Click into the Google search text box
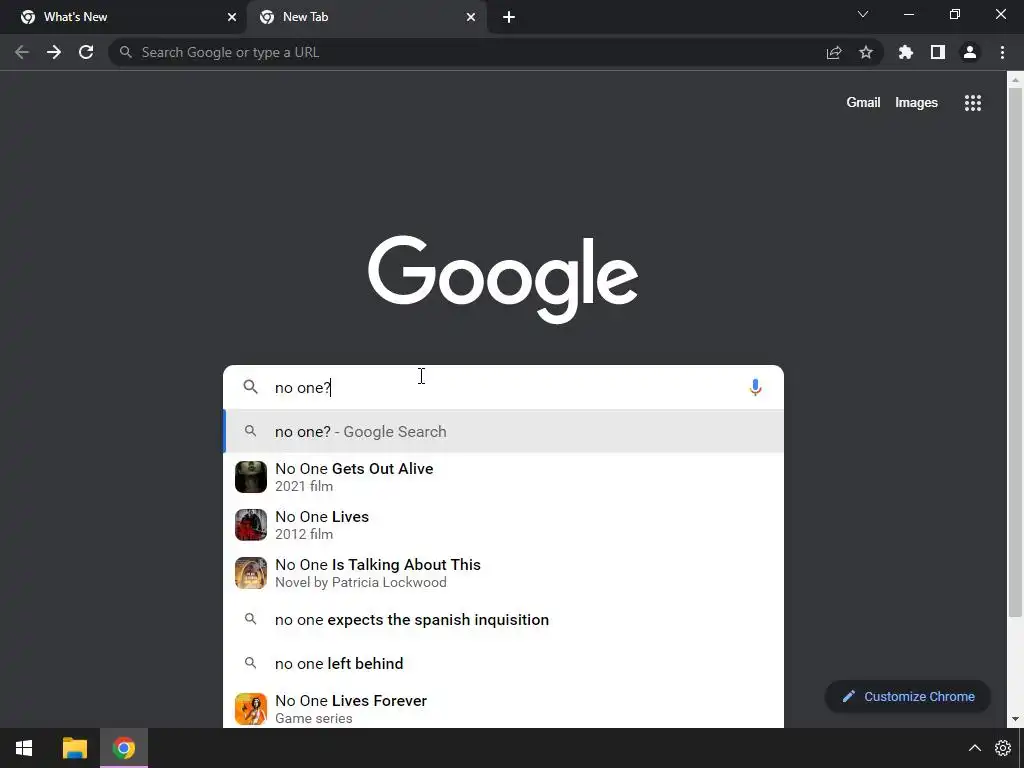The width and height of the screenshot is (1024, 768). [503, 387]
